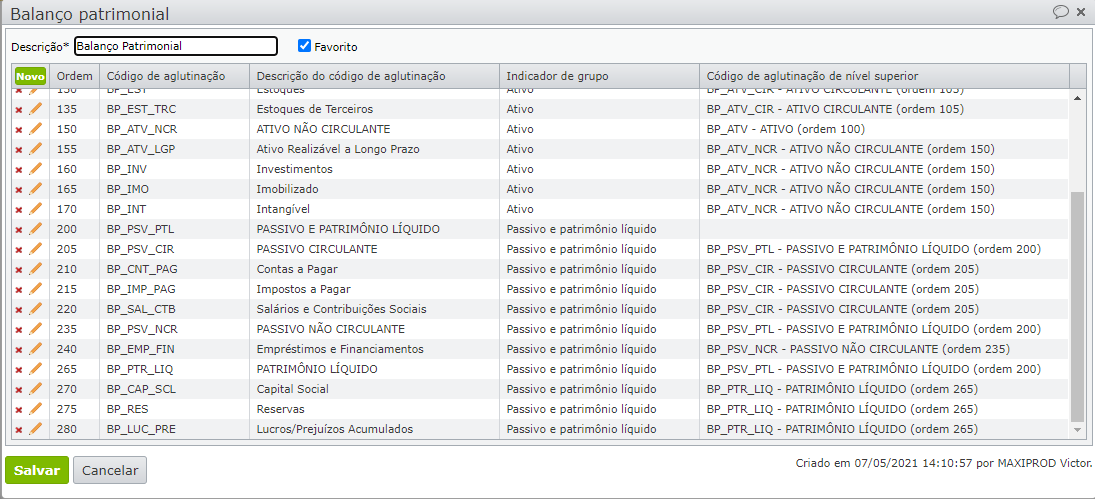Click the BP_PSV_NCR parent cell with ordem 235

coord(884,349)
